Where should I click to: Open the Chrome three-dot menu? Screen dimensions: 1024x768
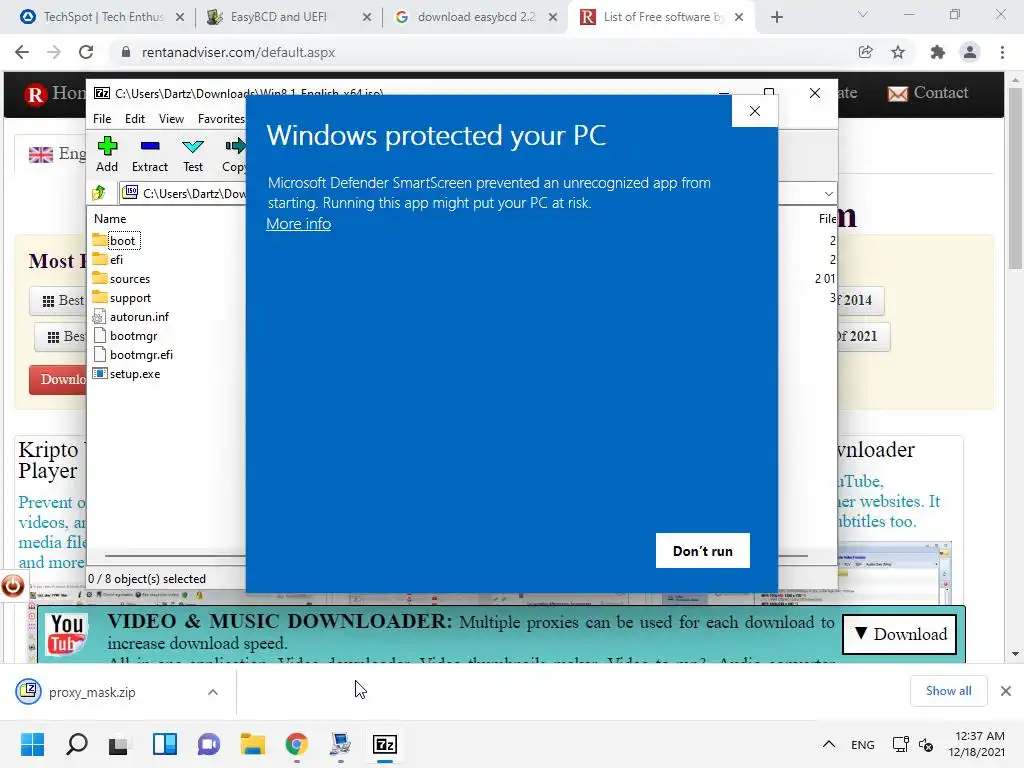coord(1002,52)
